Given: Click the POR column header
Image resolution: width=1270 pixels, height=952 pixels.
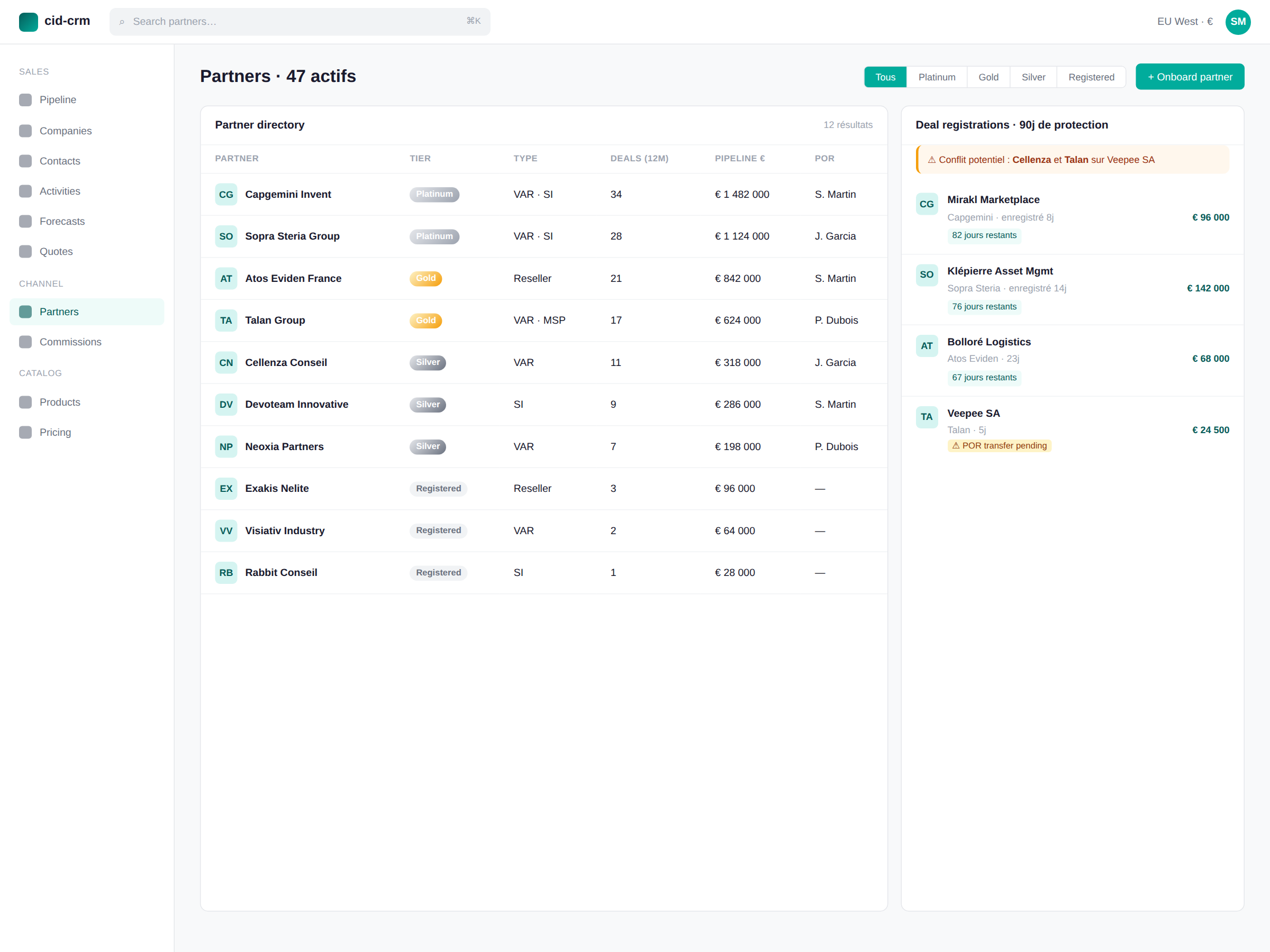Looking at the screenshot, I should coord(824,158).
